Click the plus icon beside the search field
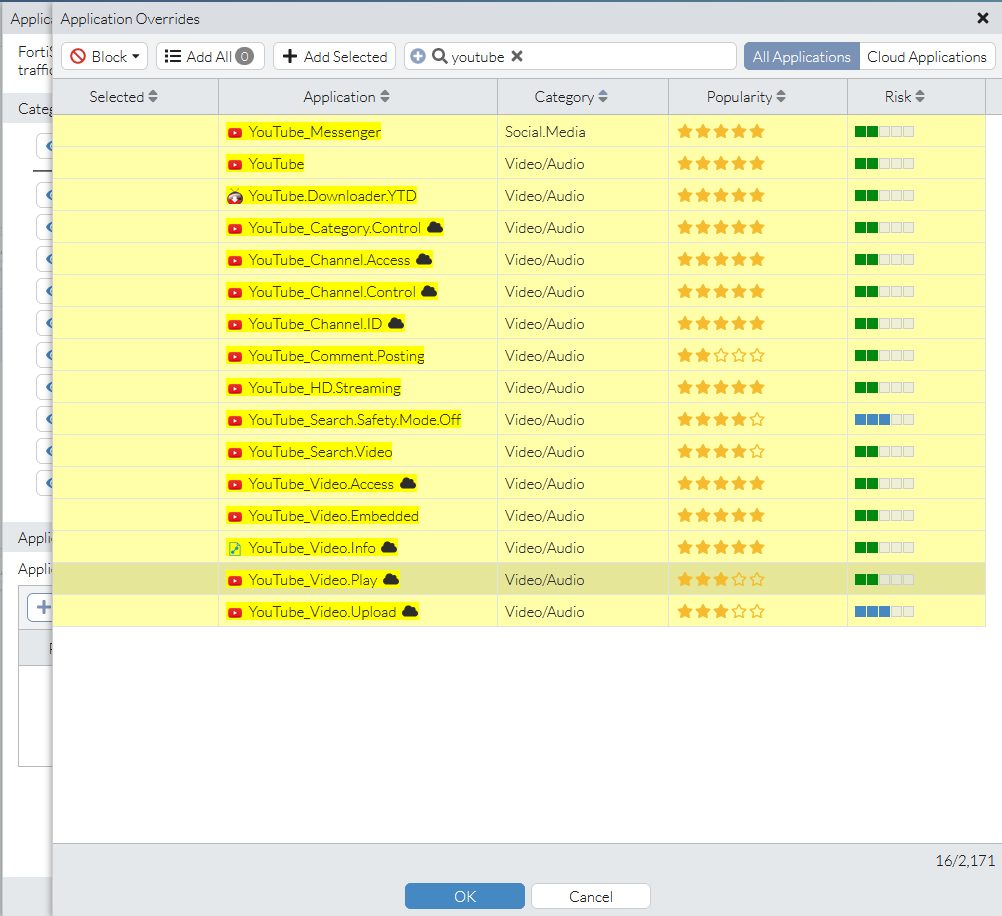Viewport: 1002px width, 916px height. [418, 56]
